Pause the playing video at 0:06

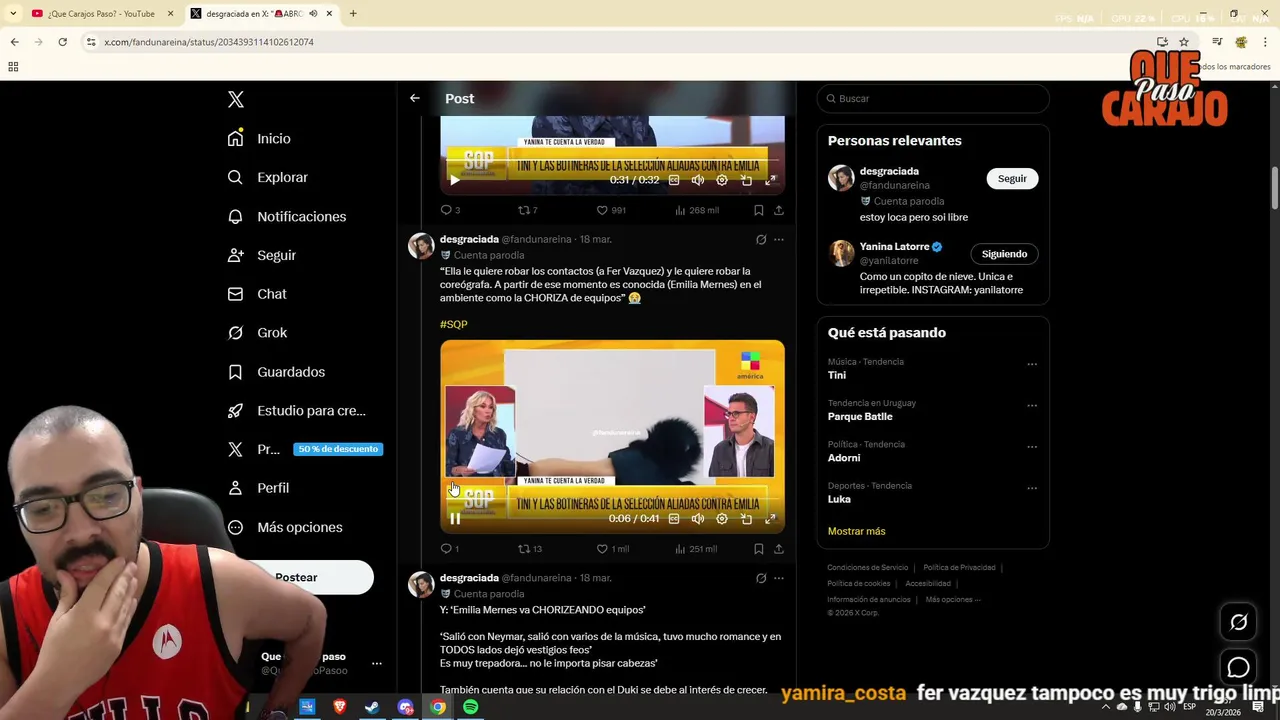point(455,519)
